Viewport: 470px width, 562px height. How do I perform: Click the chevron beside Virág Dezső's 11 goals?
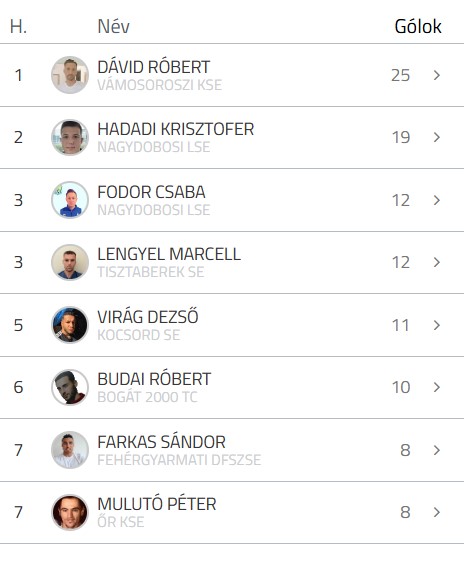437,325
